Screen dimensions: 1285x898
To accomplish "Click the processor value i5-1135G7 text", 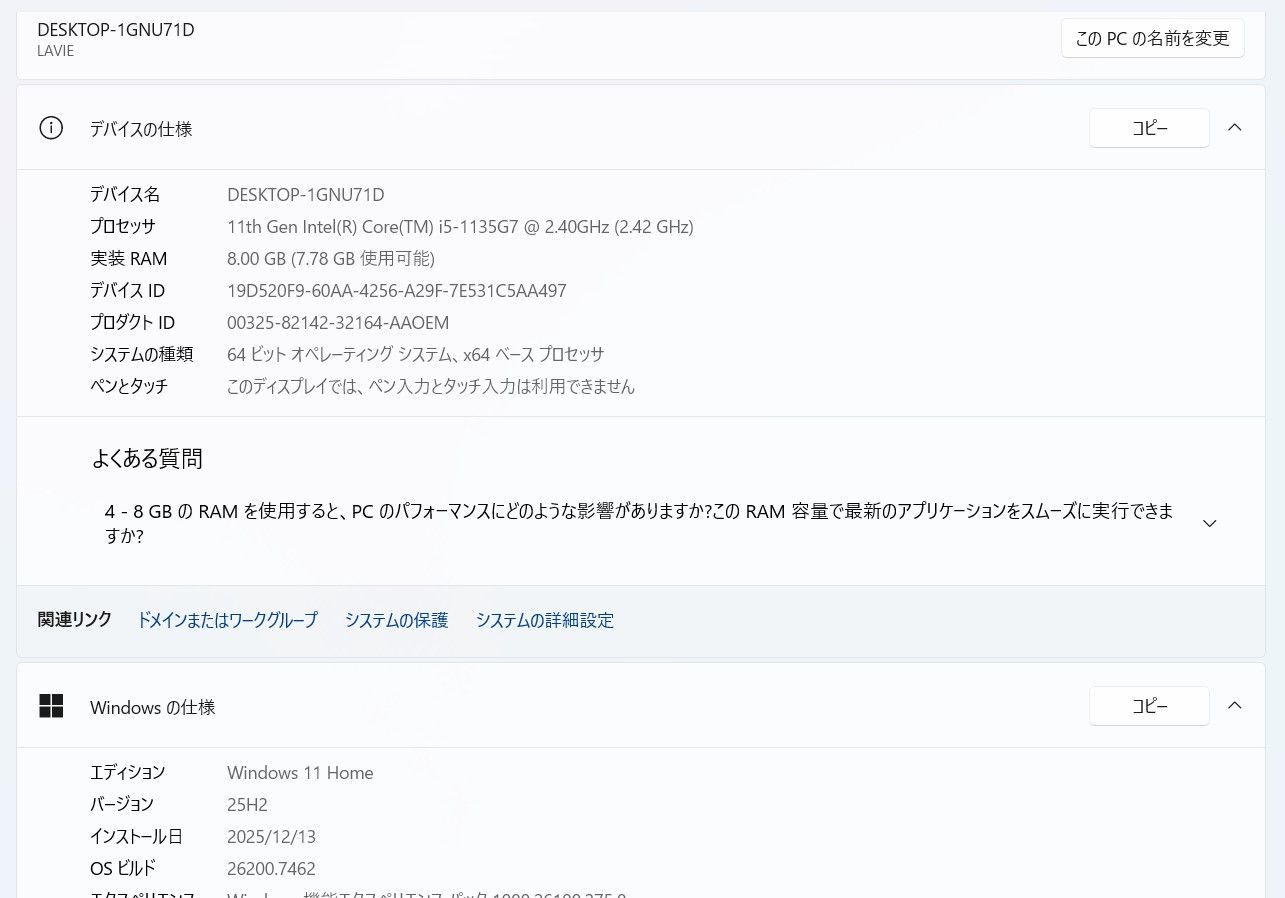I will tap(460, 227).
